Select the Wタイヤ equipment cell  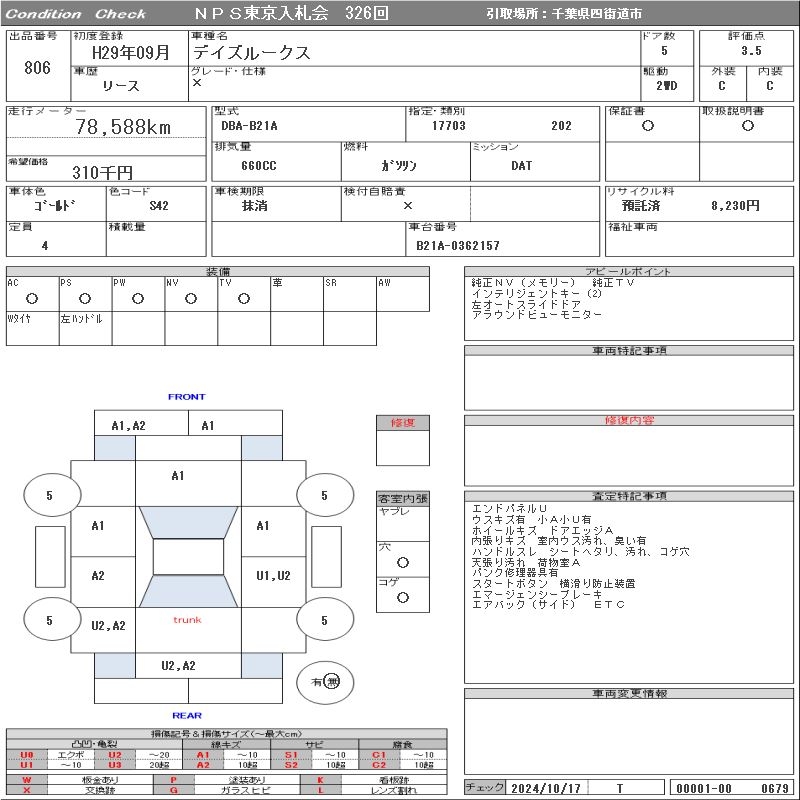pos(33,329)
